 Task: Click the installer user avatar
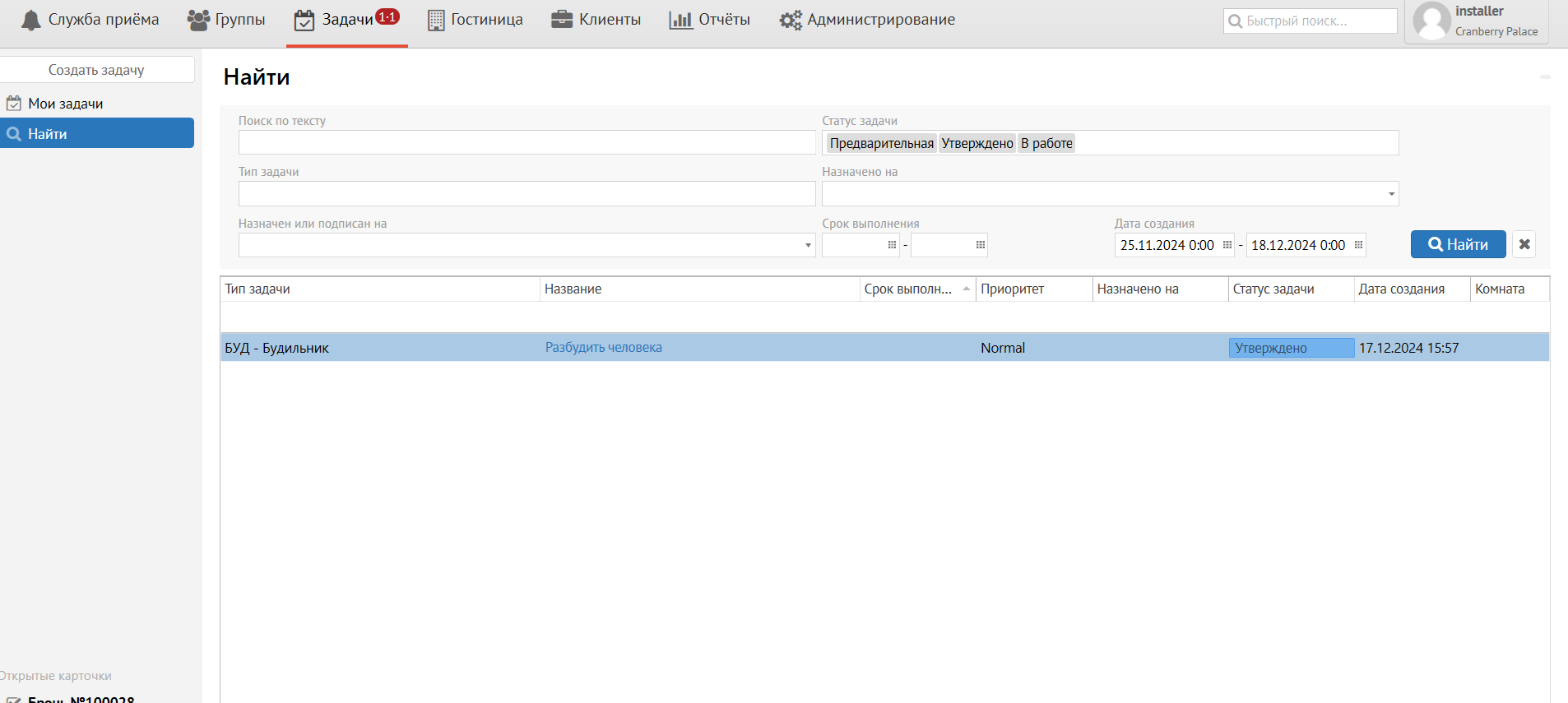[1431, 21]
